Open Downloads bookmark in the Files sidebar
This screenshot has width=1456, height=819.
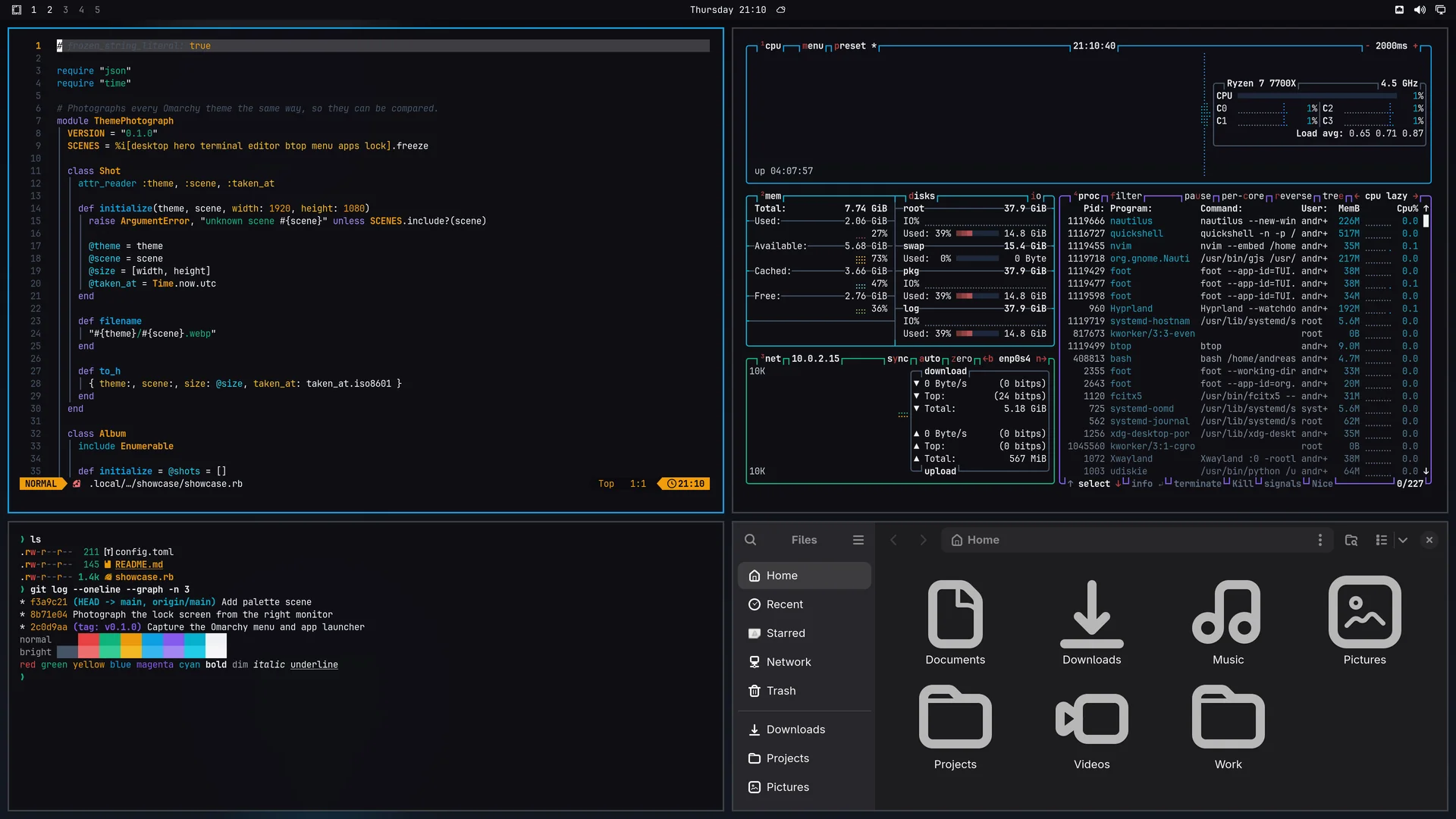pos(804,730)
